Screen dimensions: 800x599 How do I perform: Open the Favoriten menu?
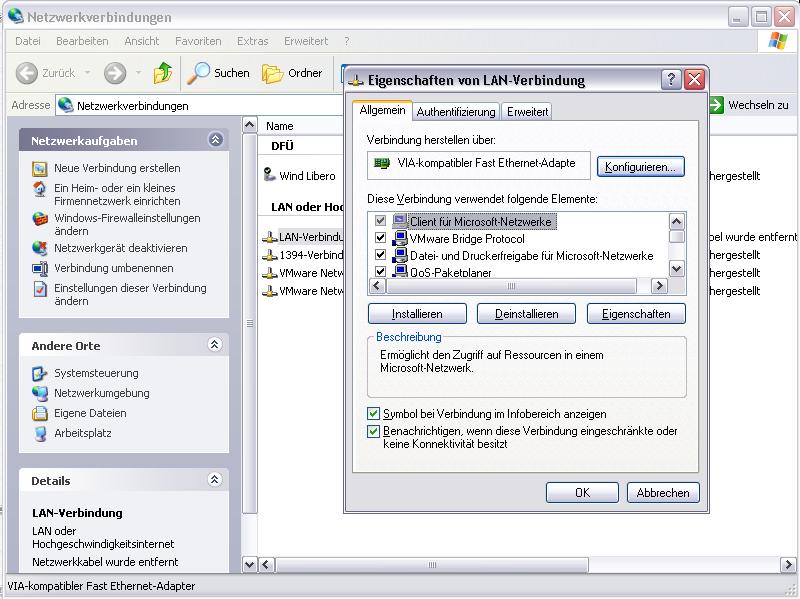click(198, 41)
